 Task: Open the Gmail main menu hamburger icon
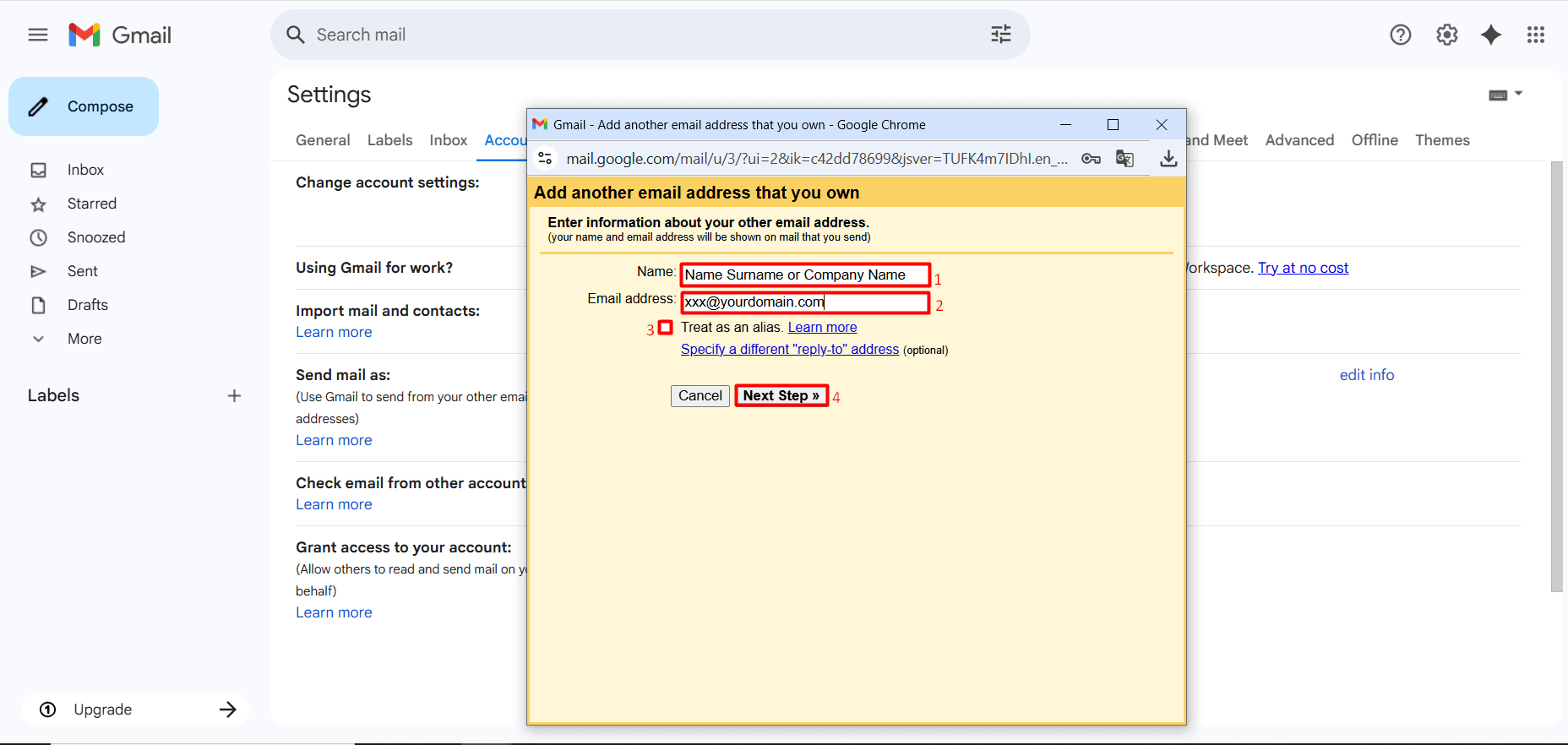click(38, 35)
